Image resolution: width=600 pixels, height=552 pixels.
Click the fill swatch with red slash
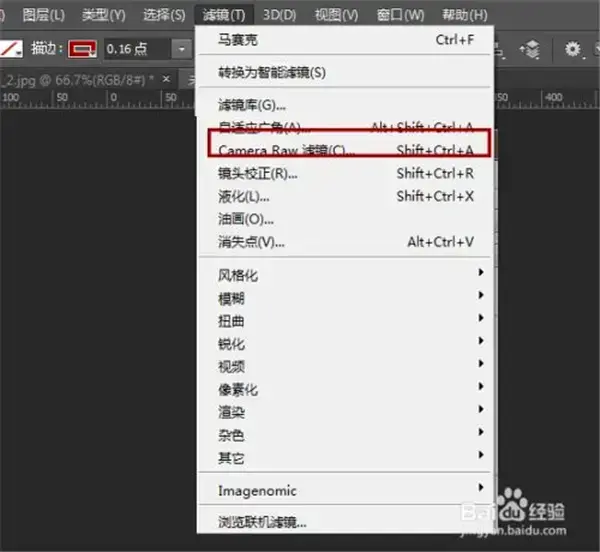click(x=11, y=49)
